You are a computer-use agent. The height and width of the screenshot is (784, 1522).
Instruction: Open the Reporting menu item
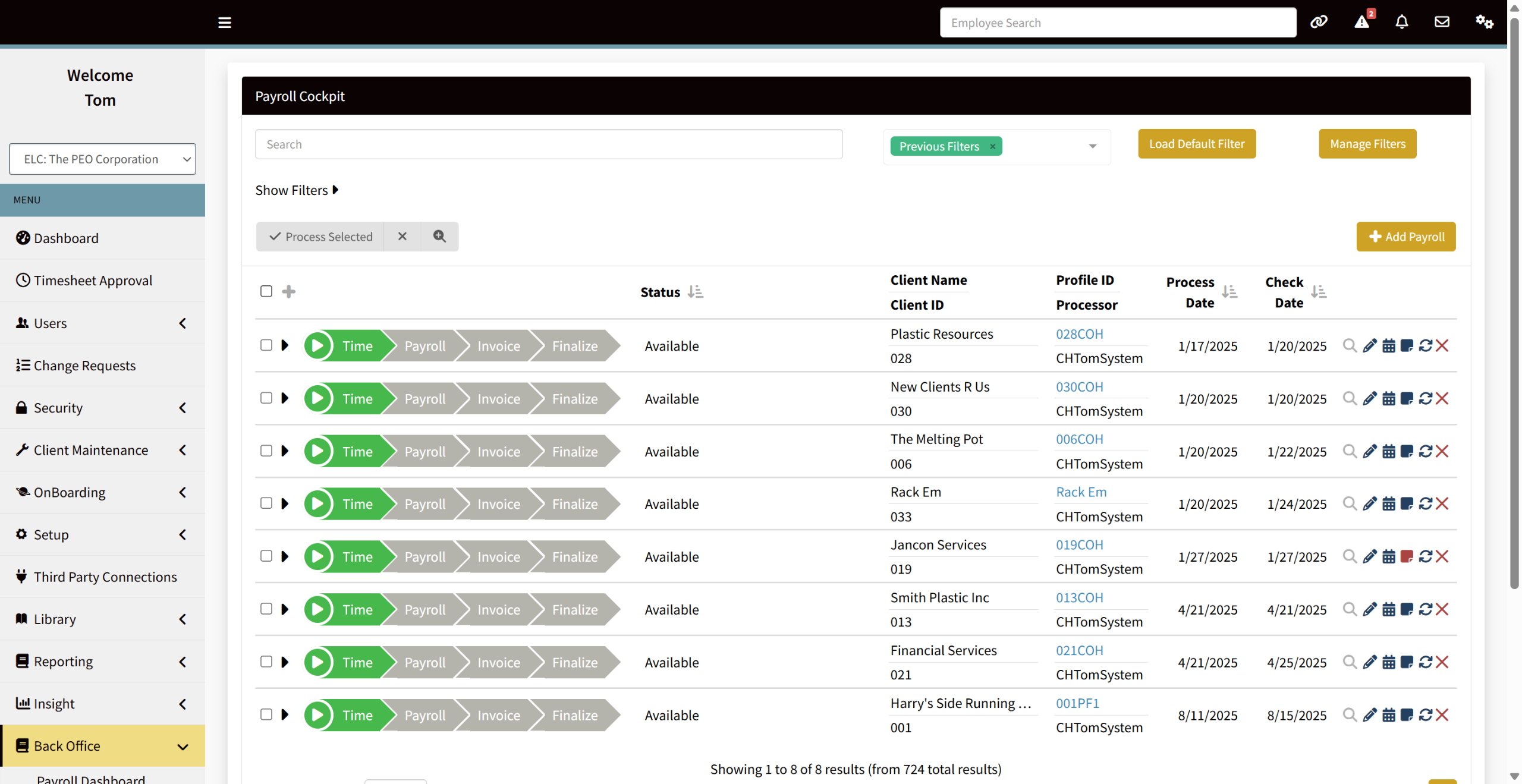[x=102, y=662]
